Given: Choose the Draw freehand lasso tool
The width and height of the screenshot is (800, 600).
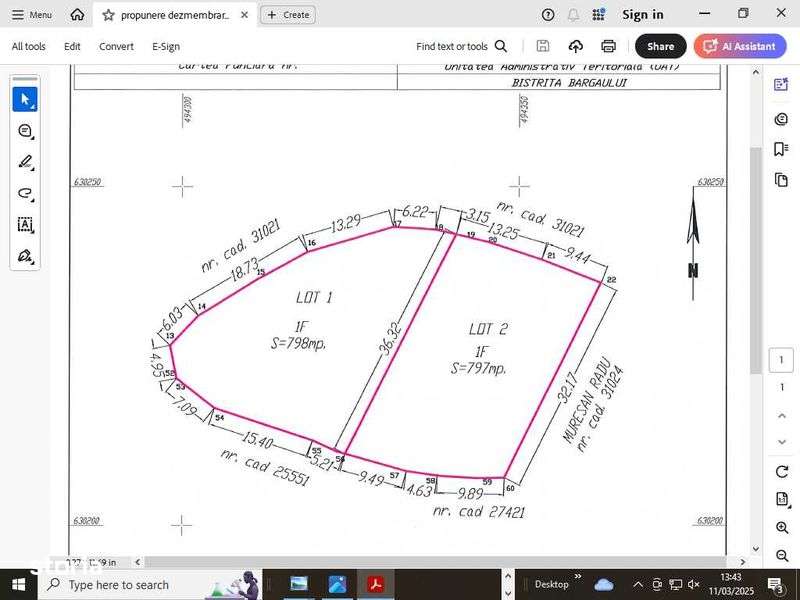Looking at the screenshot, I should point(25,193).
